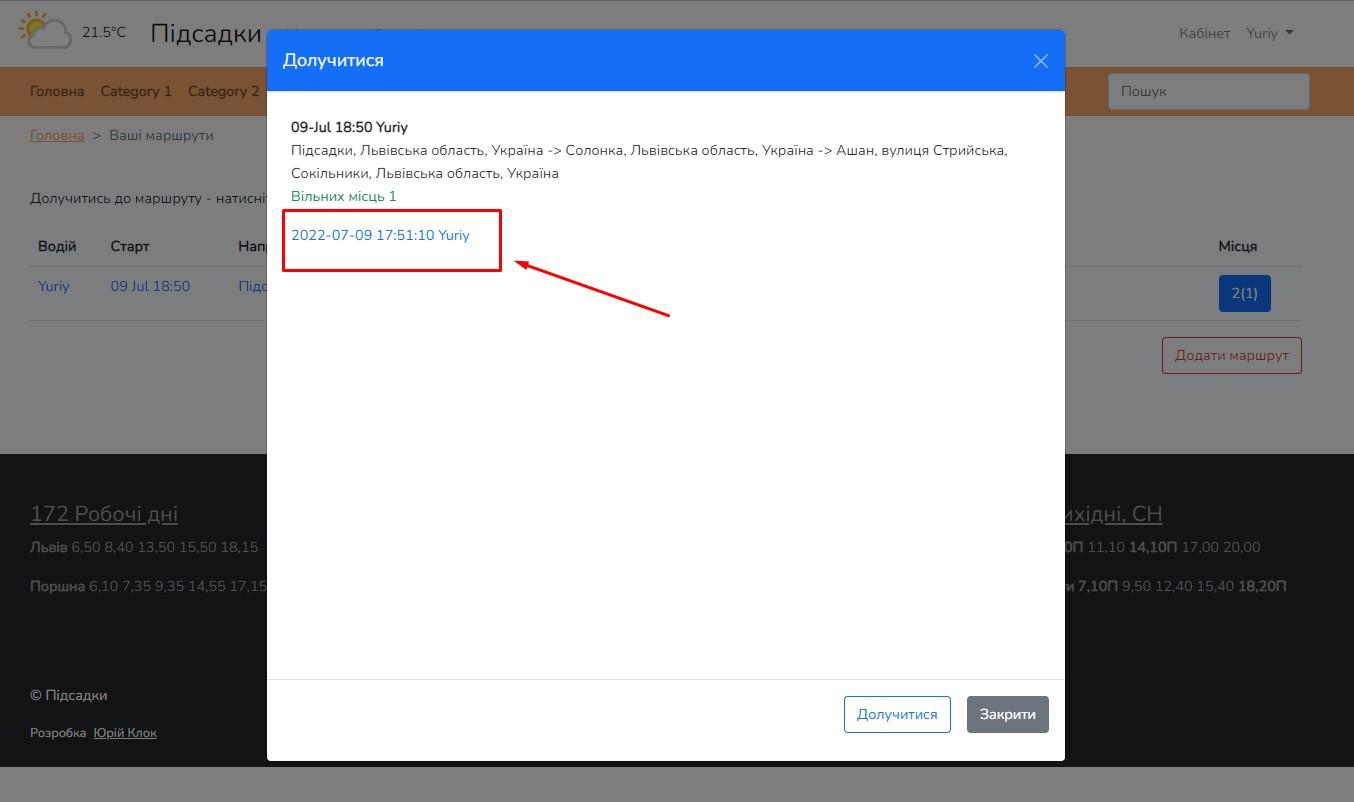
Task: Click the Підсадки site title
Action: (x=205, y=33)
